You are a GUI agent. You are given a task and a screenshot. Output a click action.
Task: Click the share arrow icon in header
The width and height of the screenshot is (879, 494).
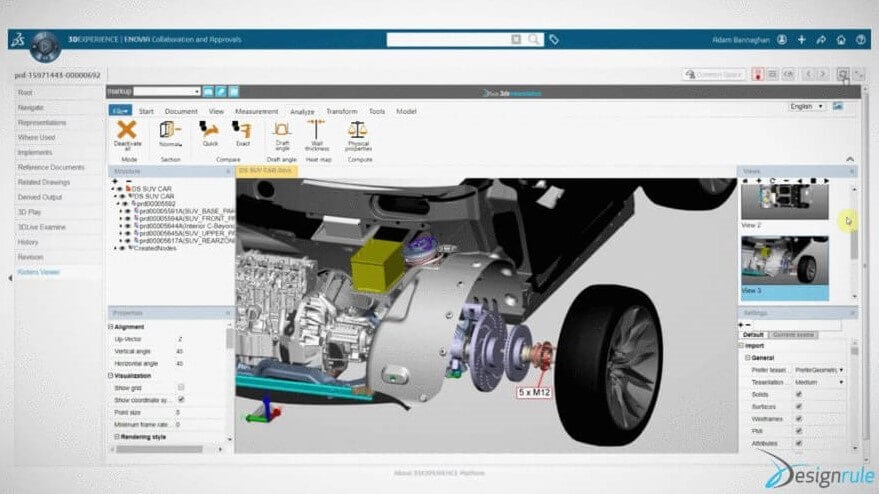tap(821, 39)
